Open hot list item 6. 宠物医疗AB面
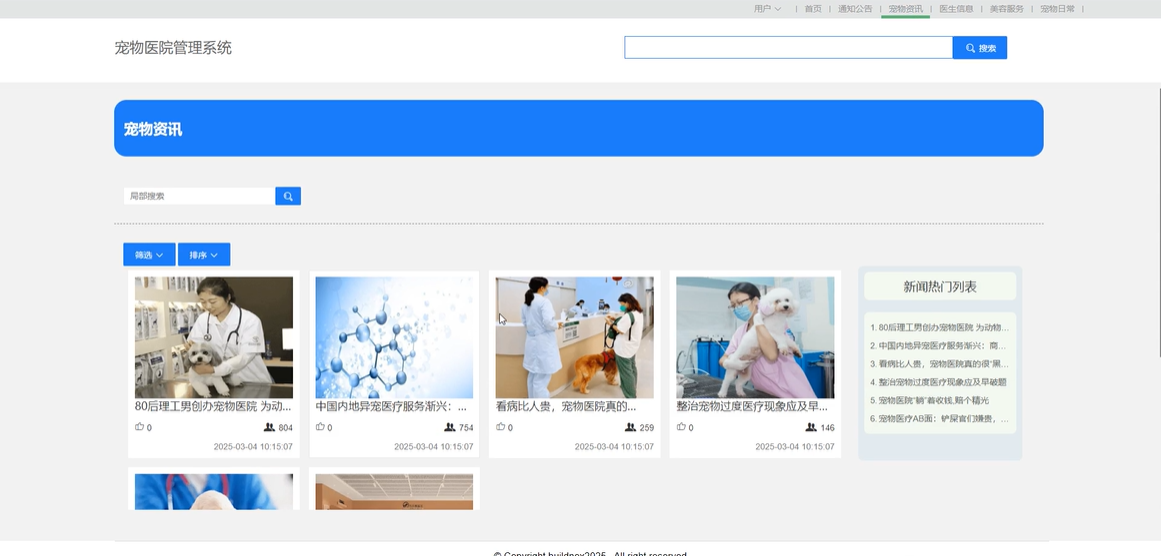The width and height of the screenshot is (1161, 556). point(940,419)
